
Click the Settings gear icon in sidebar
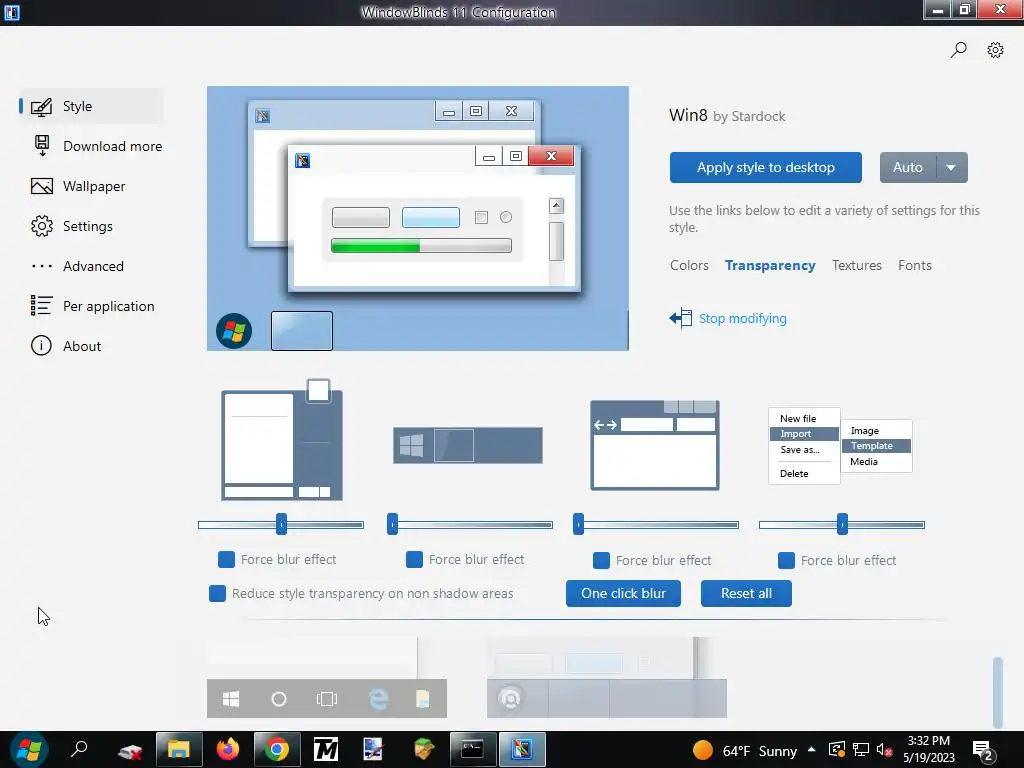[x=42, y=226]
